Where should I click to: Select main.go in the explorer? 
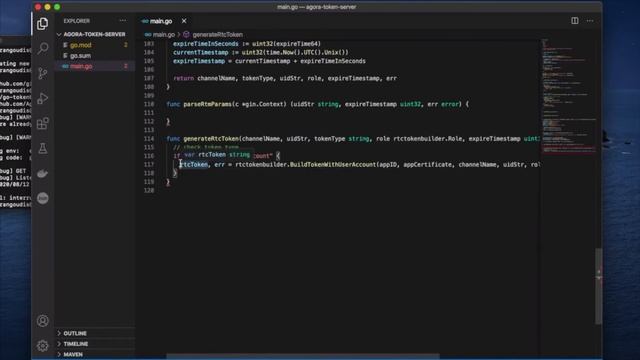[x=81, y=66]
